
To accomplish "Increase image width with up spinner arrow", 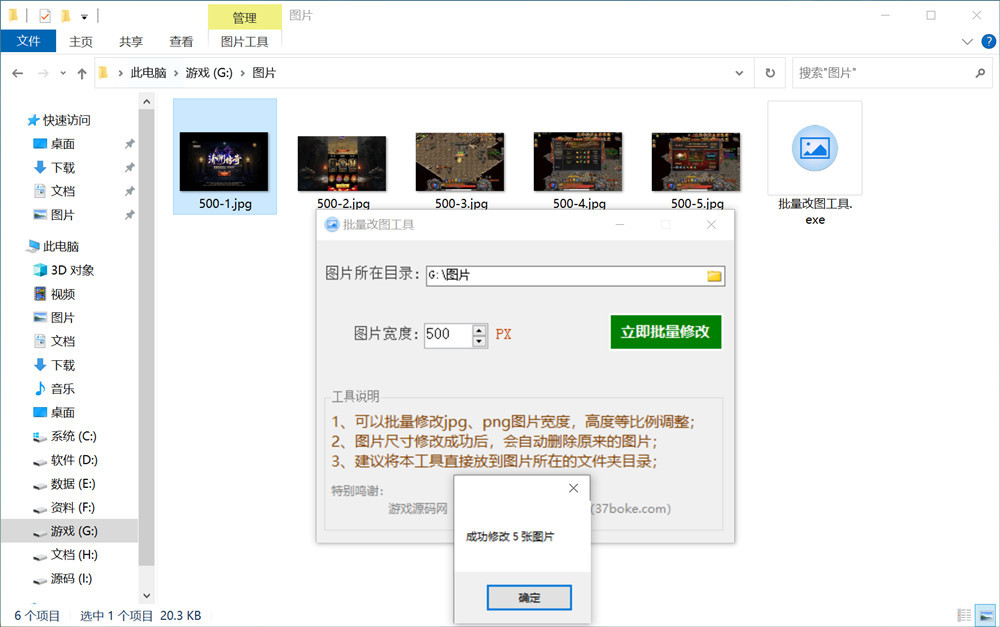I will (x=479, y=328).
